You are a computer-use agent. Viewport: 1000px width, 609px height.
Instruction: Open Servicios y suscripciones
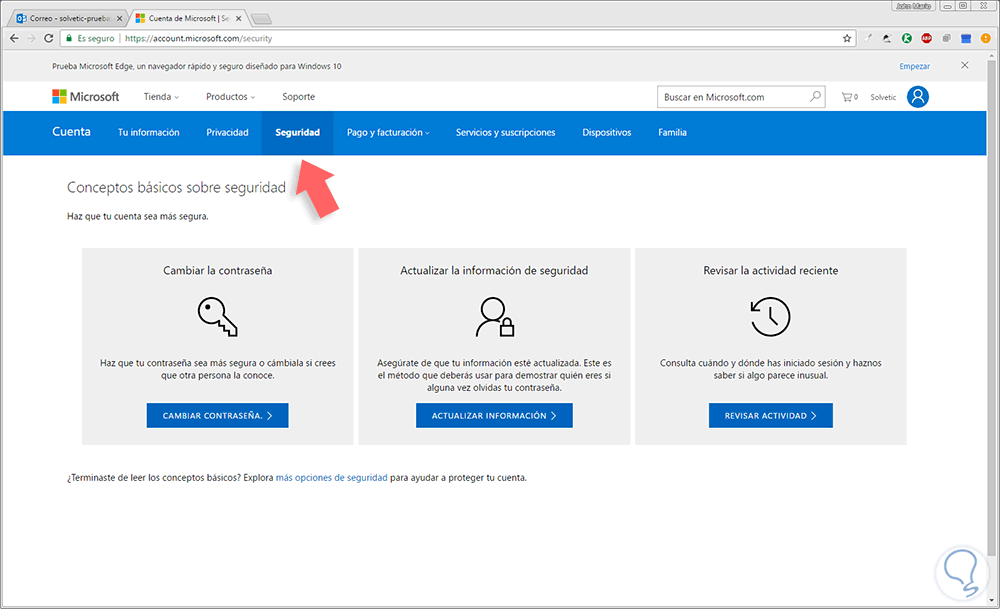coord(505,133)
